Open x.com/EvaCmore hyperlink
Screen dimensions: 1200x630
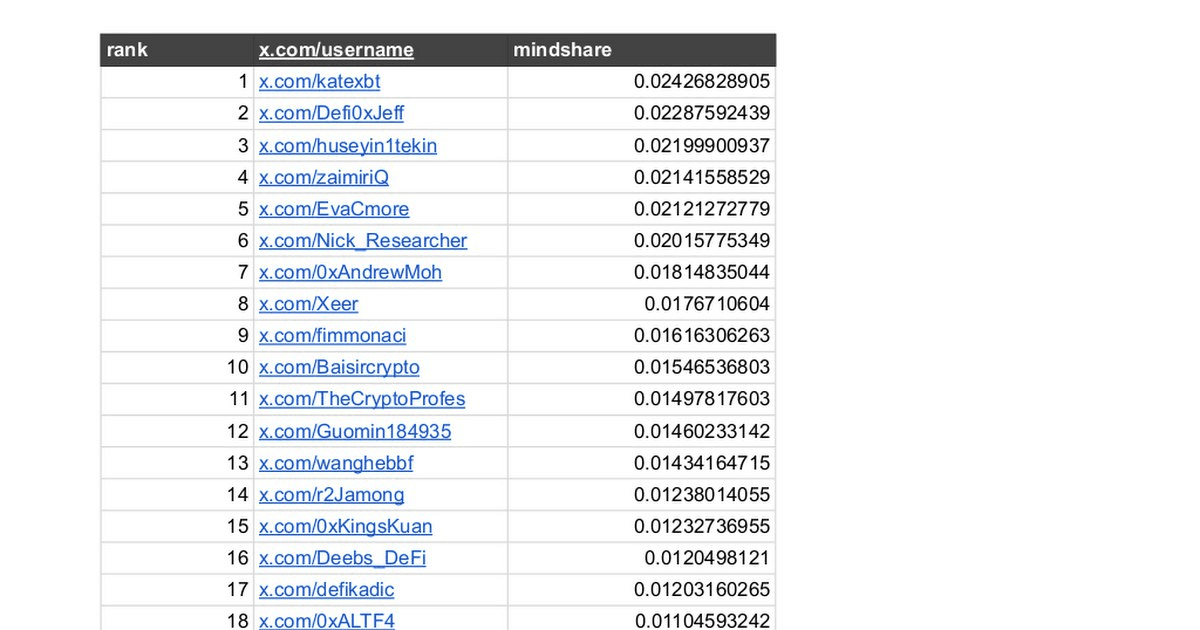point(333,209)
